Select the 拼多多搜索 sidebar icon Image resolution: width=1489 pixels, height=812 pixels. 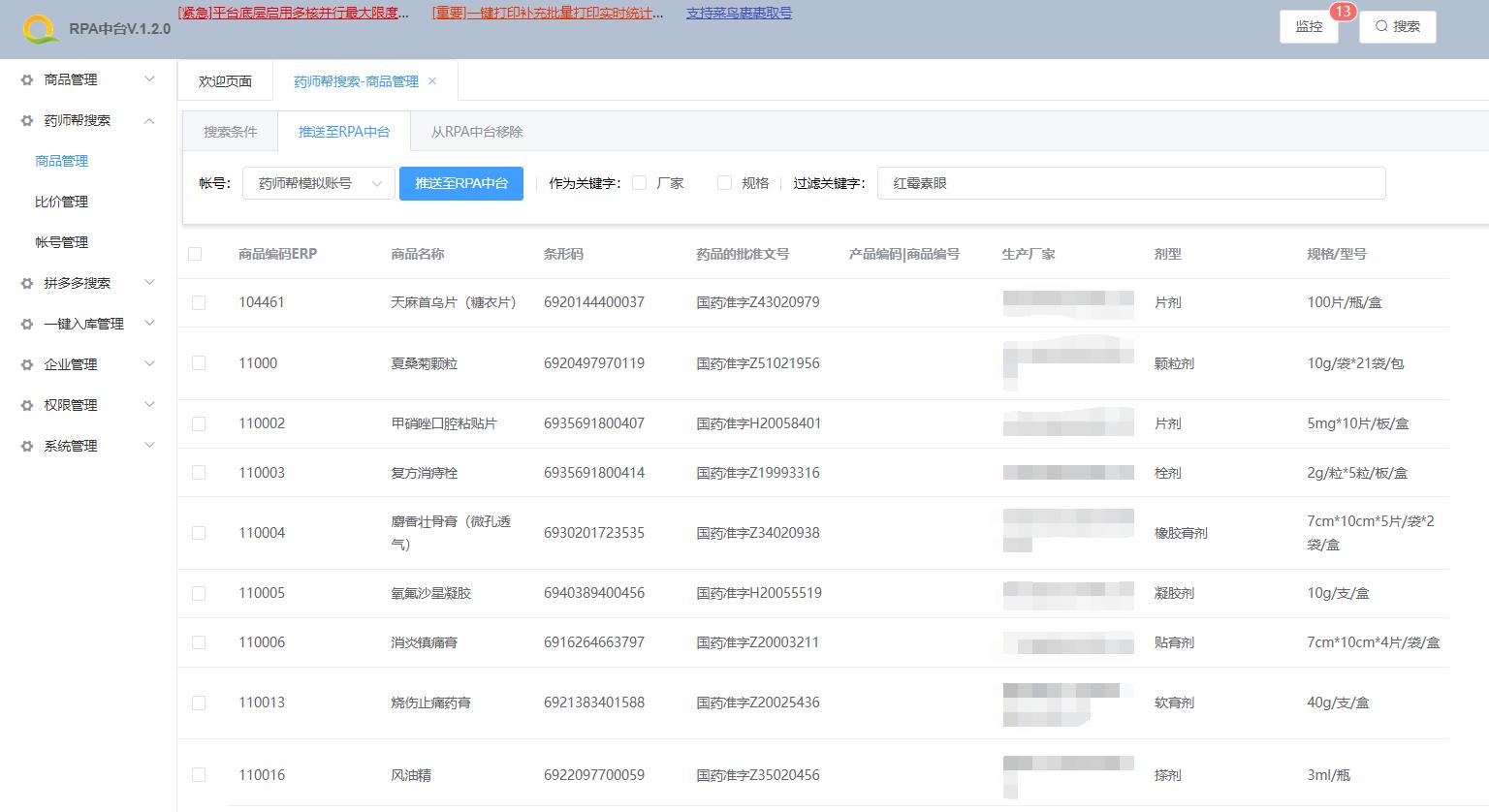(26, 283)
